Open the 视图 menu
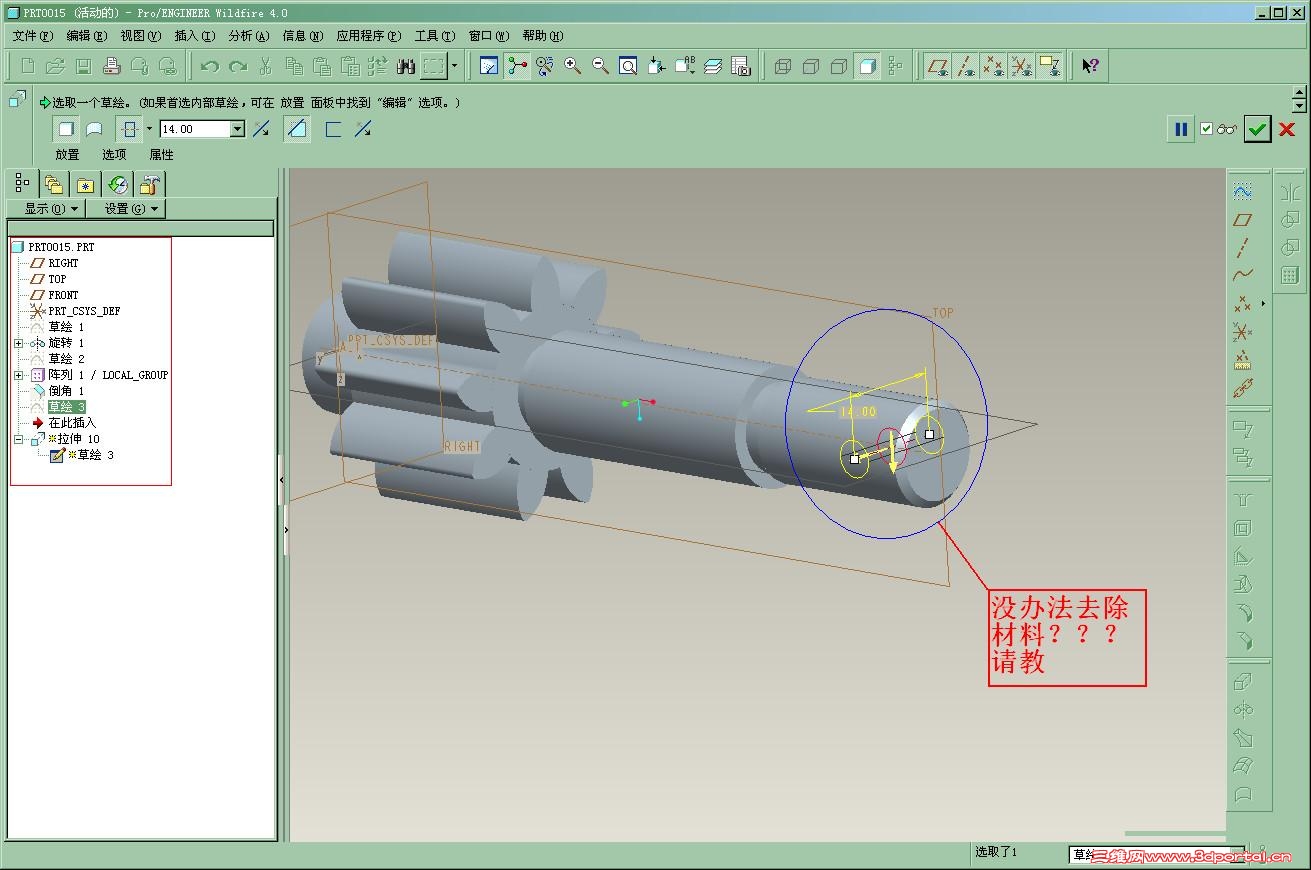Image resolution: width=1311 pixels, height=870 pixels. [x=140, y=36]
